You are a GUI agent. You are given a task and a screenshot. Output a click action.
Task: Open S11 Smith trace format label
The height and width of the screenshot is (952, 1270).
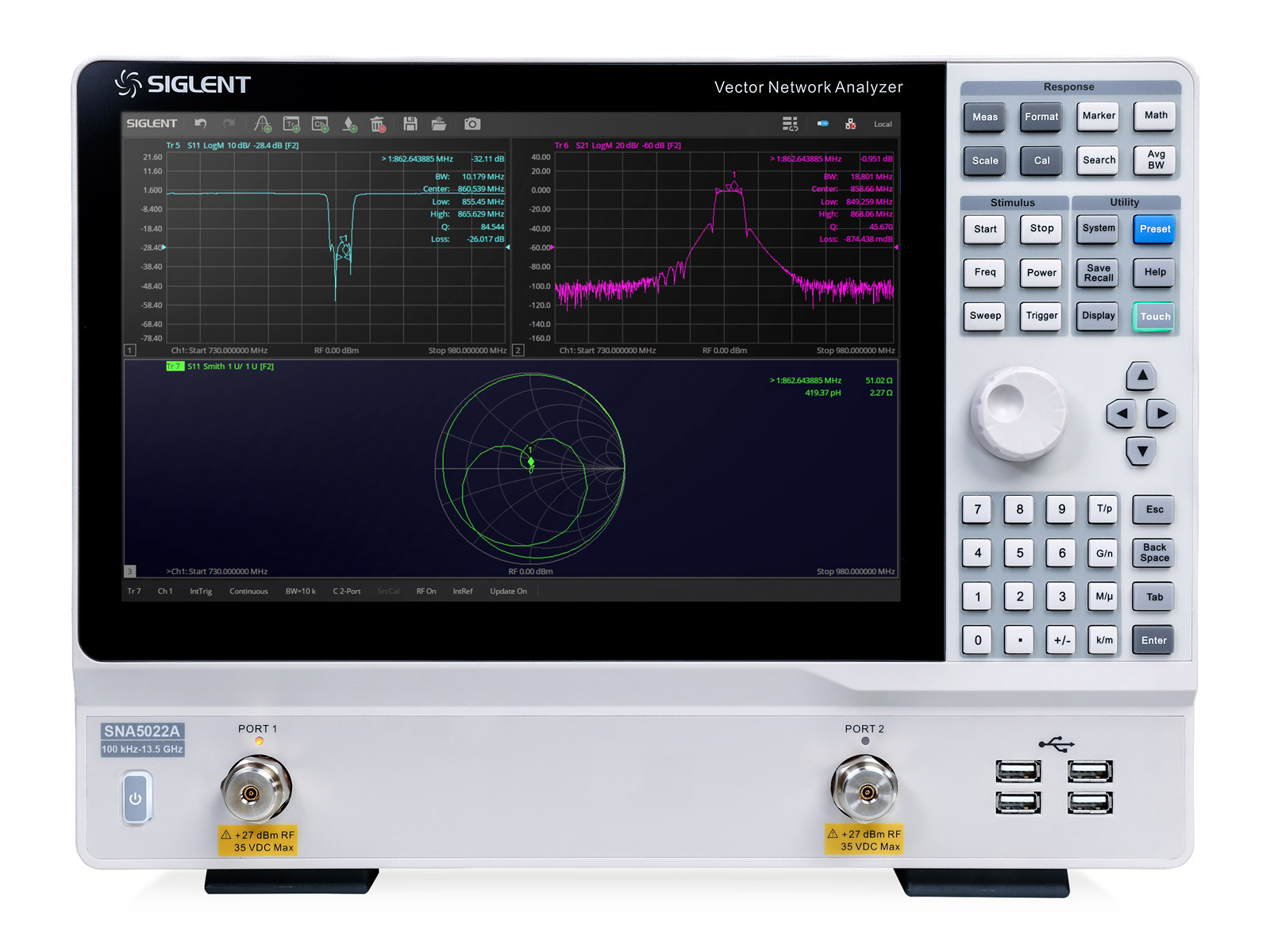click(230, 367)
